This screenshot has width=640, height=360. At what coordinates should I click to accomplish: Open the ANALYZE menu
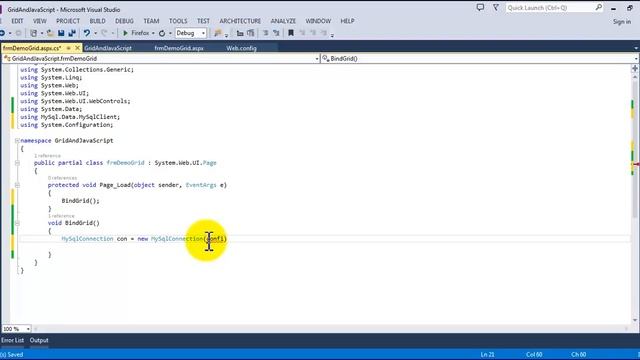(x=283, y=21)
